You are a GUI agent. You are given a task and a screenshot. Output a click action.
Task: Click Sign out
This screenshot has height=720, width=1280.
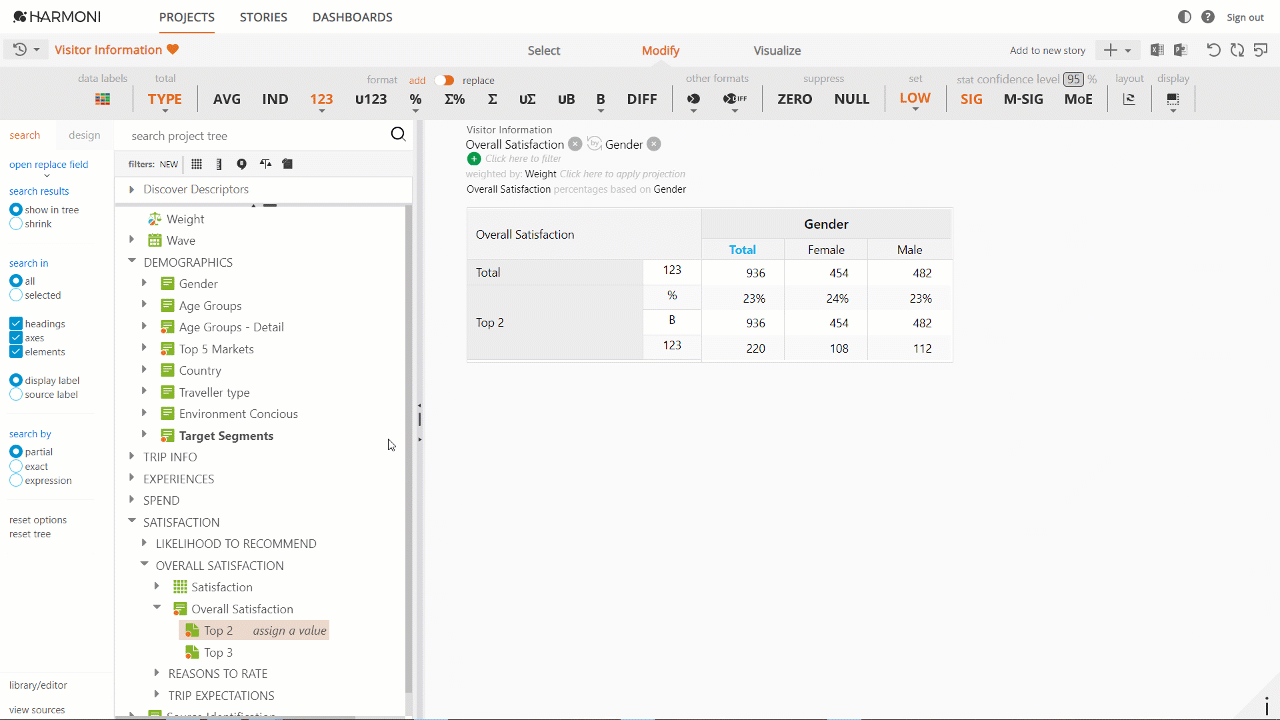1245,17
